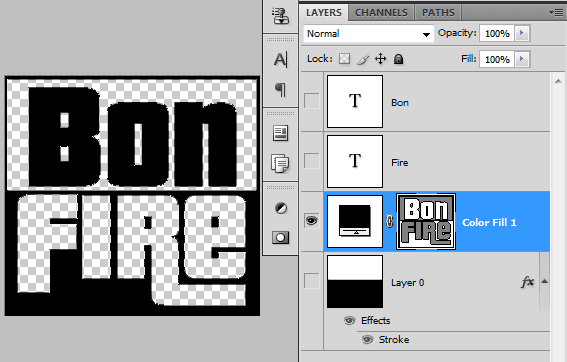Viewport: 567px width, 362px height.
Task: Click the Effects label under Layer 0
Action: click(375, 320)
